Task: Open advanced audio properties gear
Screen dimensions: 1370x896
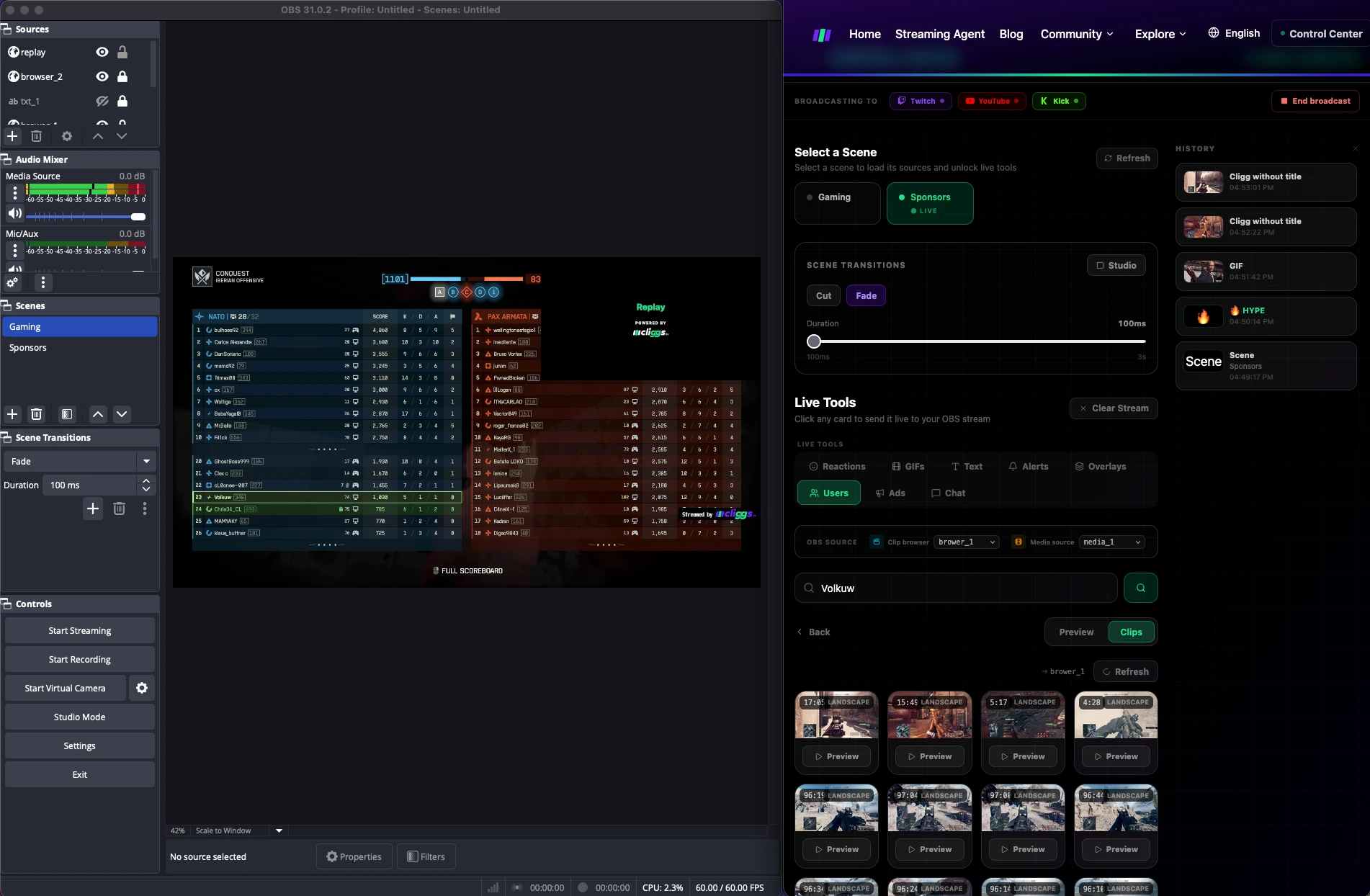Action: (12, 282)
